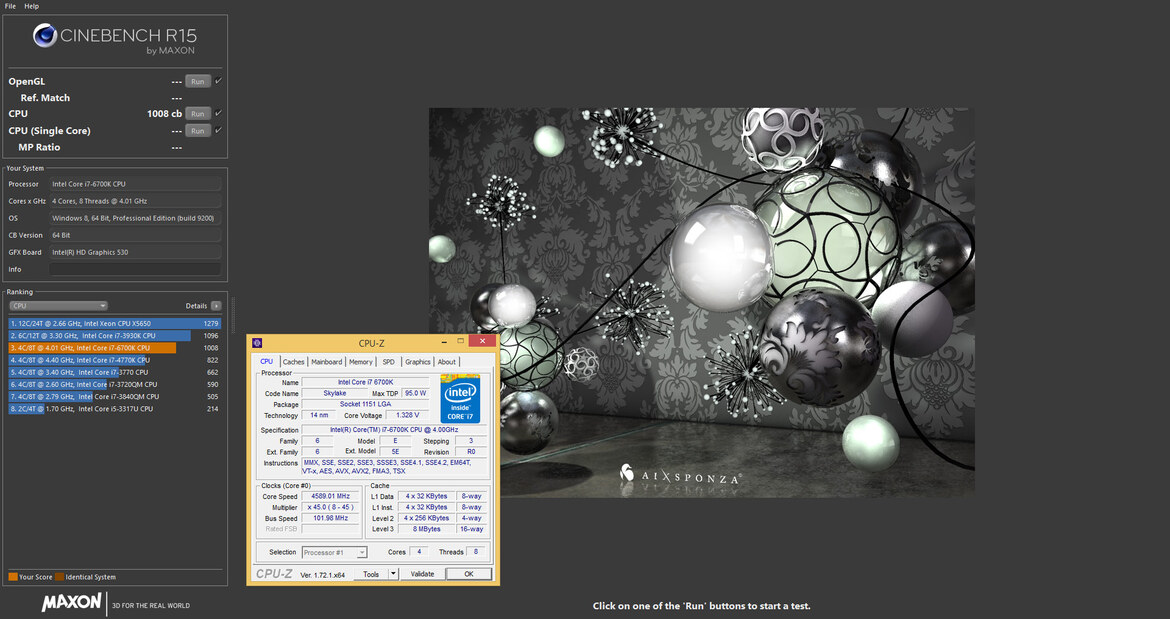Click the Tools button in CPU-Z
Image resolution: width=1170 pixels, height=619 pixels.
coord(371,574)
